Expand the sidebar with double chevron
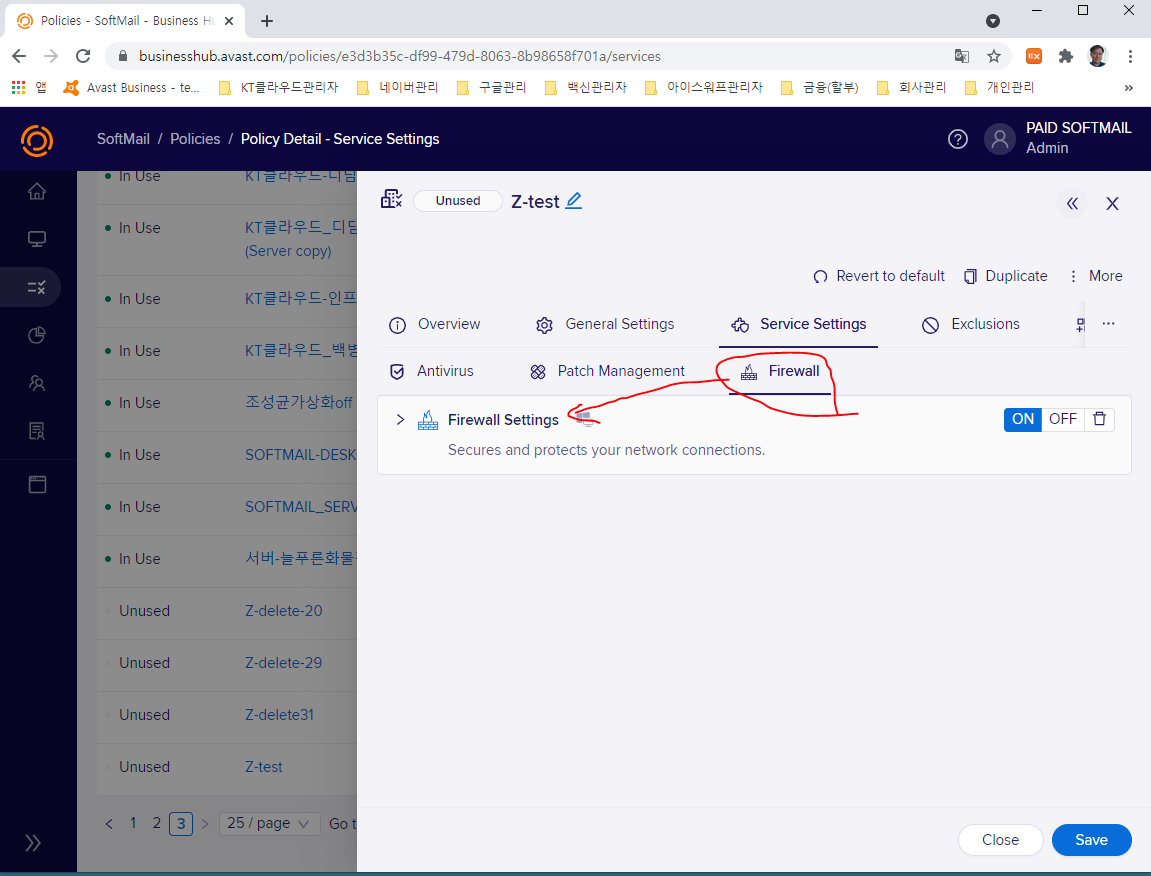This screenshot has height=876, width=1151. click(33, 842)
